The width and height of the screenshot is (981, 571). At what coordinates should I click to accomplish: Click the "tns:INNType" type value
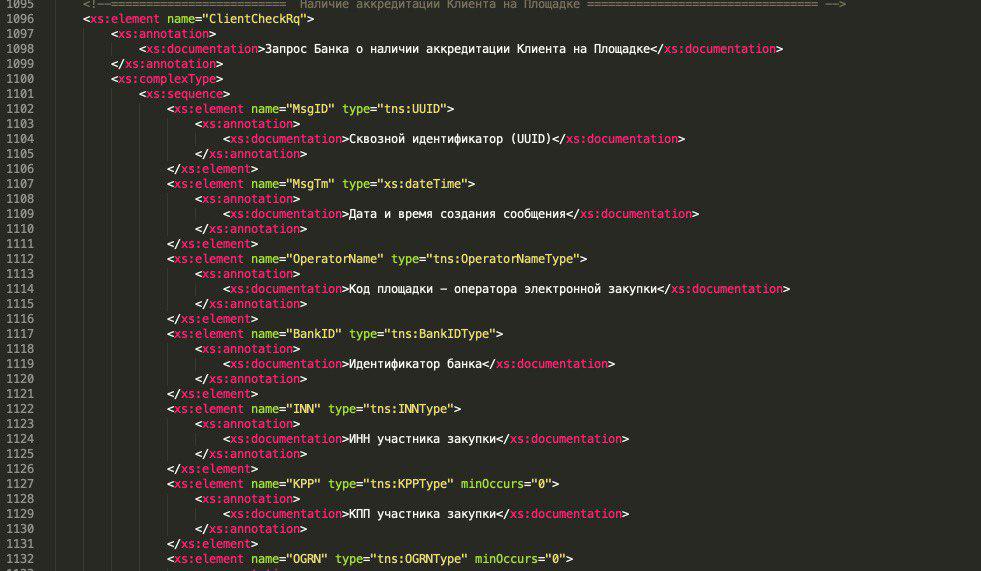pyautogui.click(x=409, y=409)
